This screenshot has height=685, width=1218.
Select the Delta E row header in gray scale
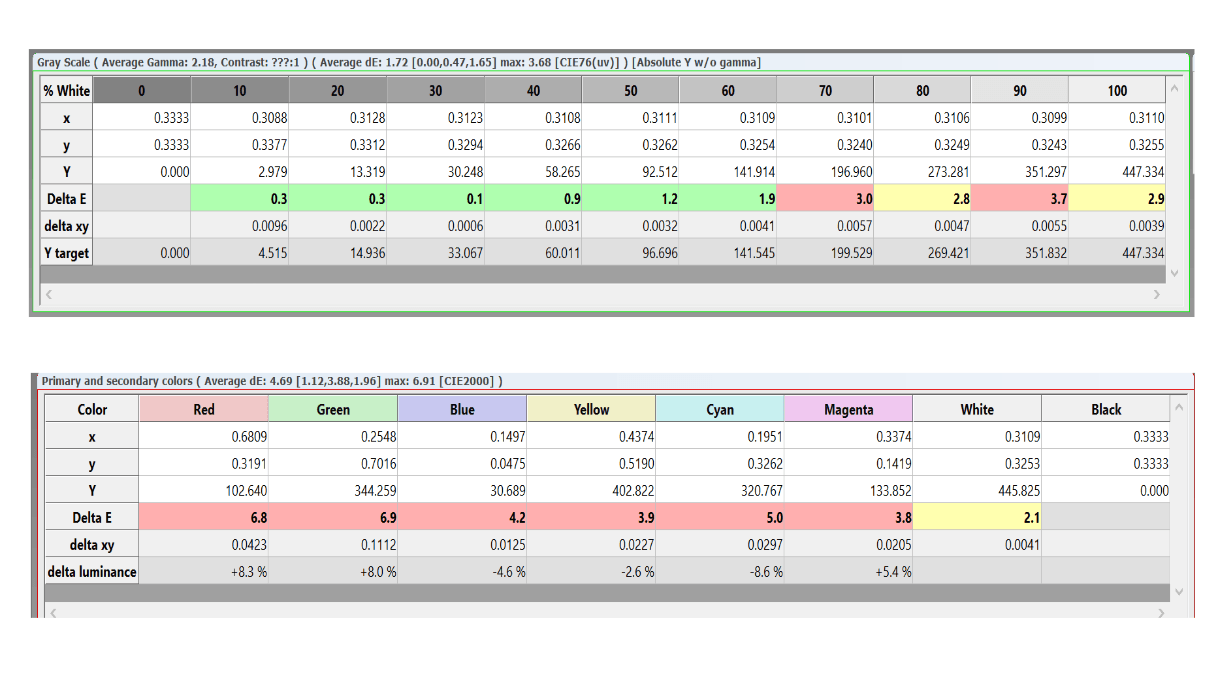click(x=66, y=199)
